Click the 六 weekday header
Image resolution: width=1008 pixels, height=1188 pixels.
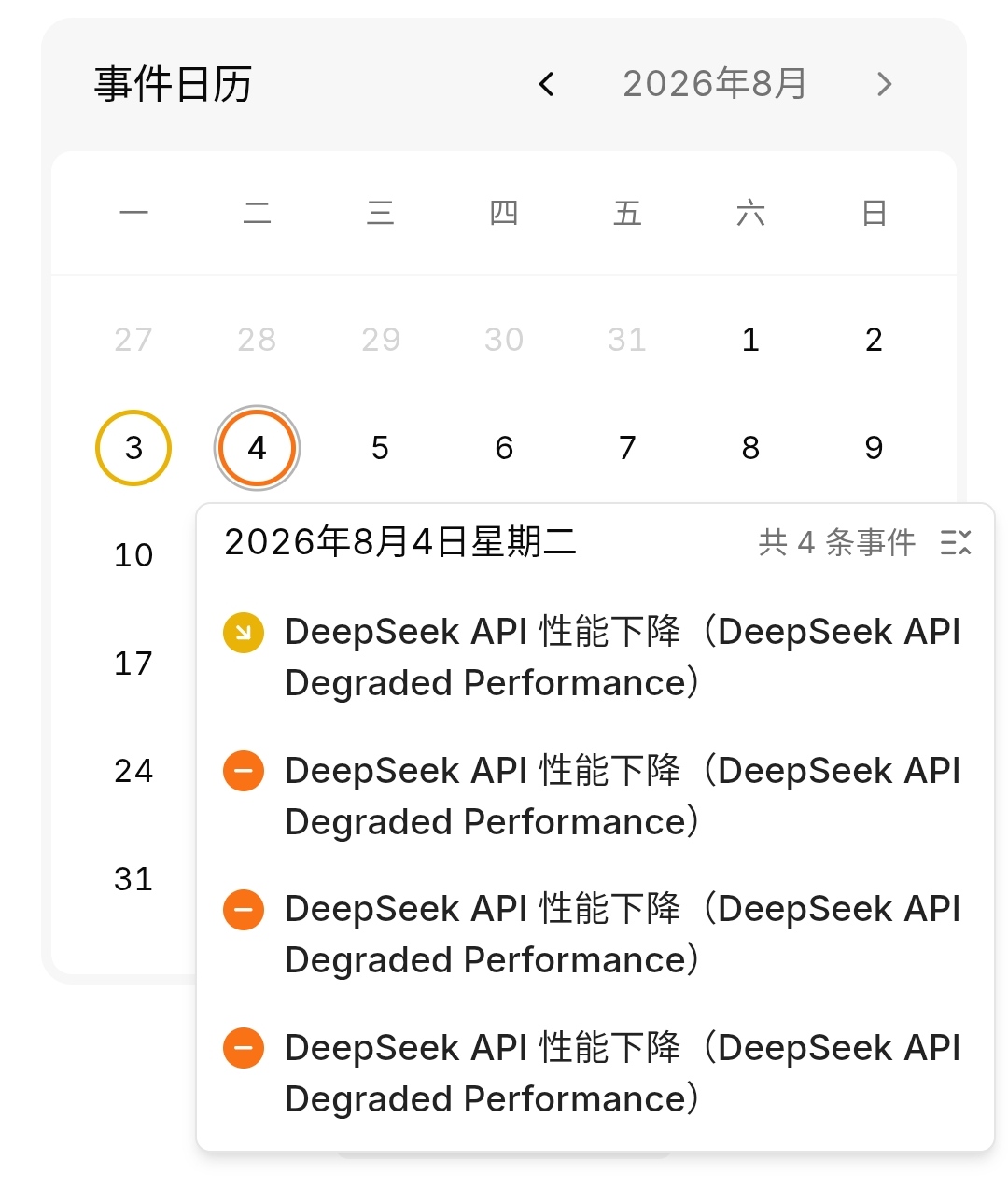(750, 214)
